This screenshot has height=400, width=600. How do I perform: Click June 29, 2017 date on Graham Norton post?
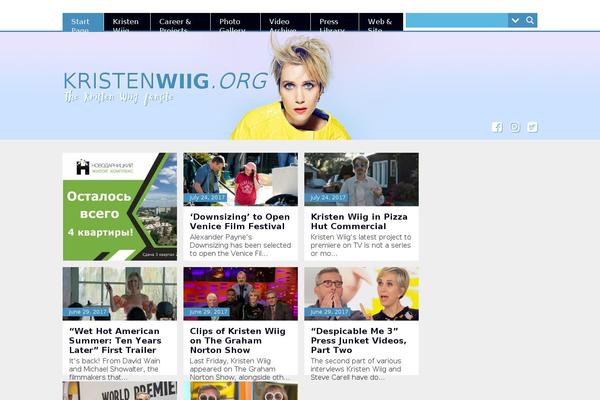[208, 312]
